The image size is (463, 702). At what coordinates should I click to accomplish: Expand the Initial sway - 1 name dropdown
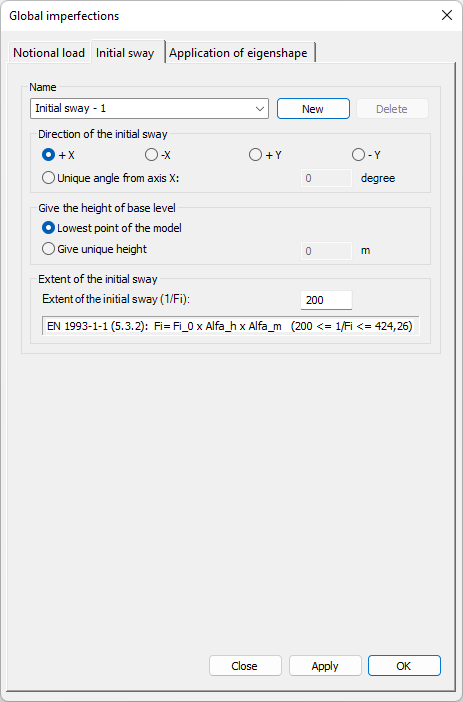pyautogui.click(x=150, y=109)
